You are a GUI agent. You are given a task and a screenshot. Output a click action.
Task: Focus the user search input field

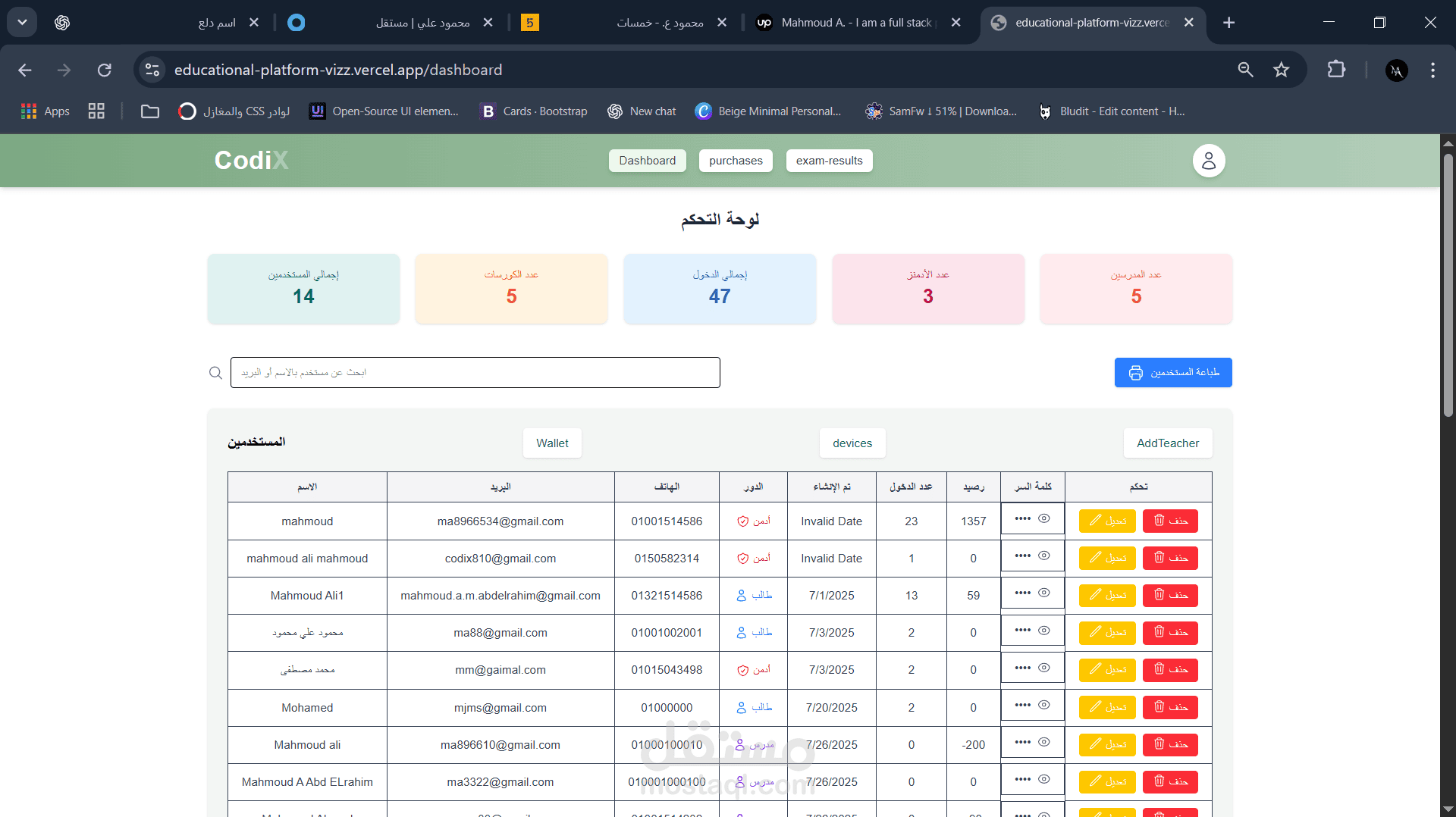coord(475,373)
